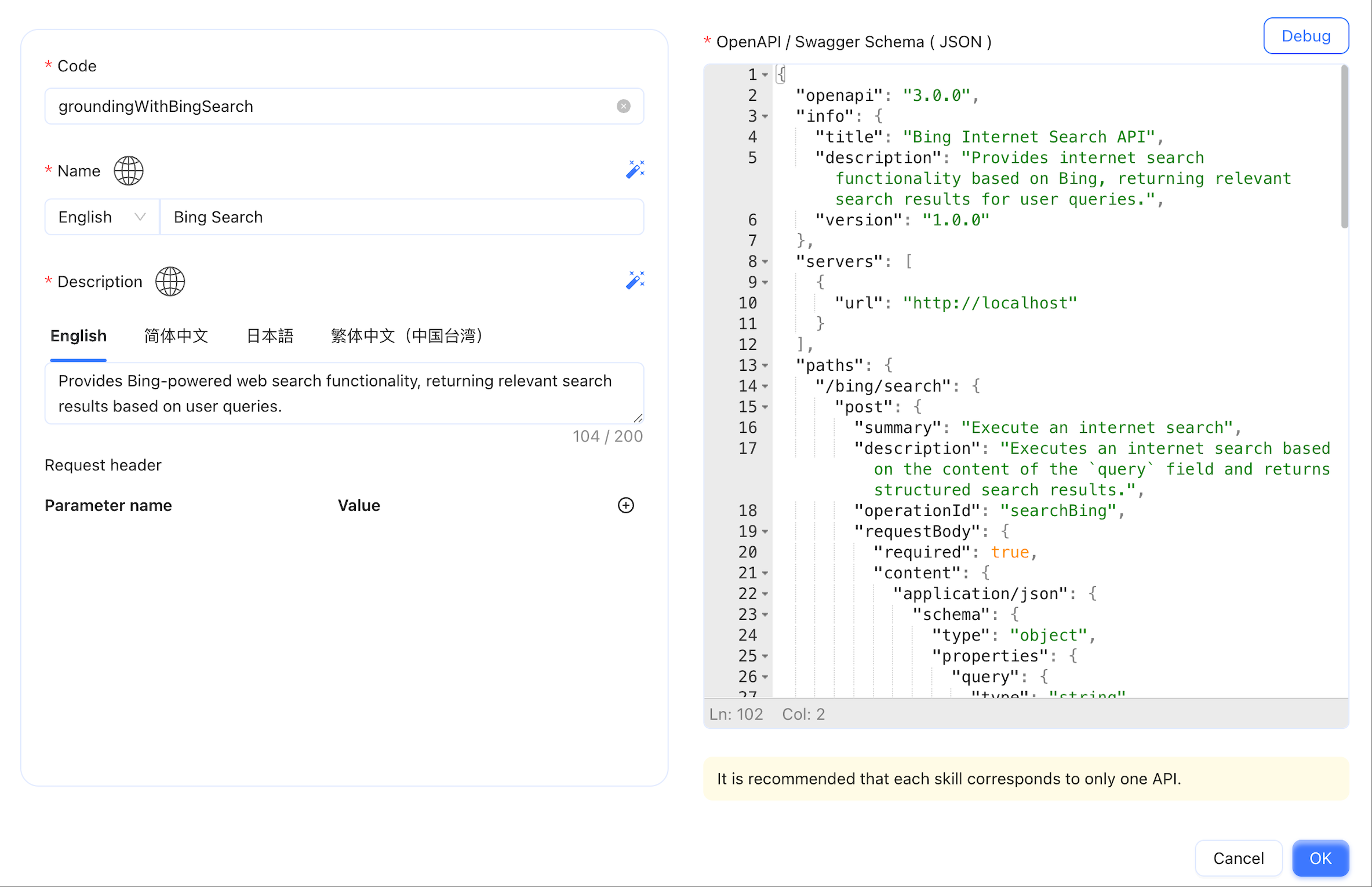
Task: Click the "Execute an internet search" summary
Action: tap(1097, 428)
